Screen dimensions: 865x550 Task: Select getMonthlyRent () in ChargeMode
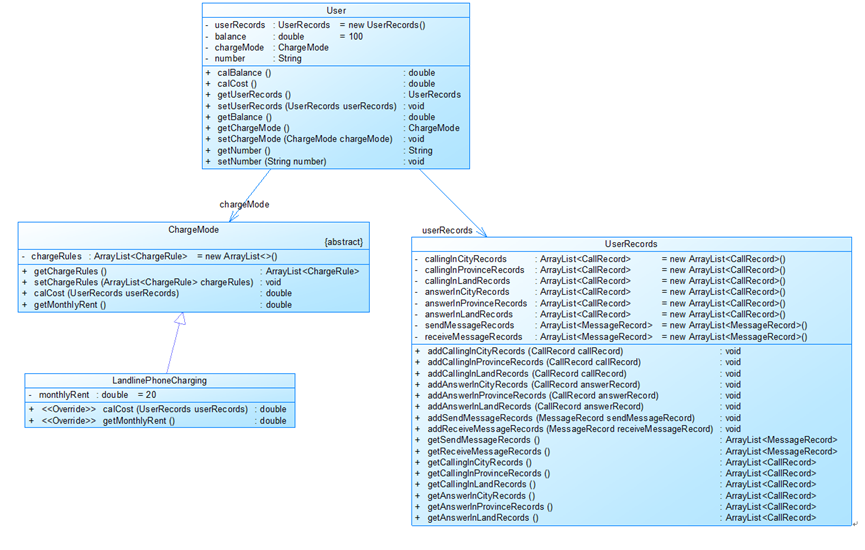tap(157, 305)
